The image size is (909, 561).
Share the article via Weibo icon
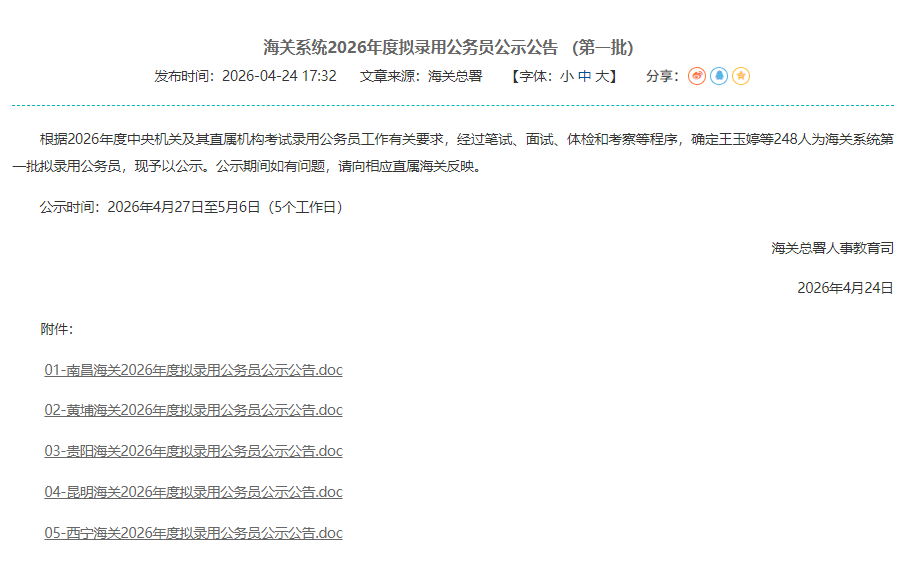pyautogui.click(x=697, y=76)
